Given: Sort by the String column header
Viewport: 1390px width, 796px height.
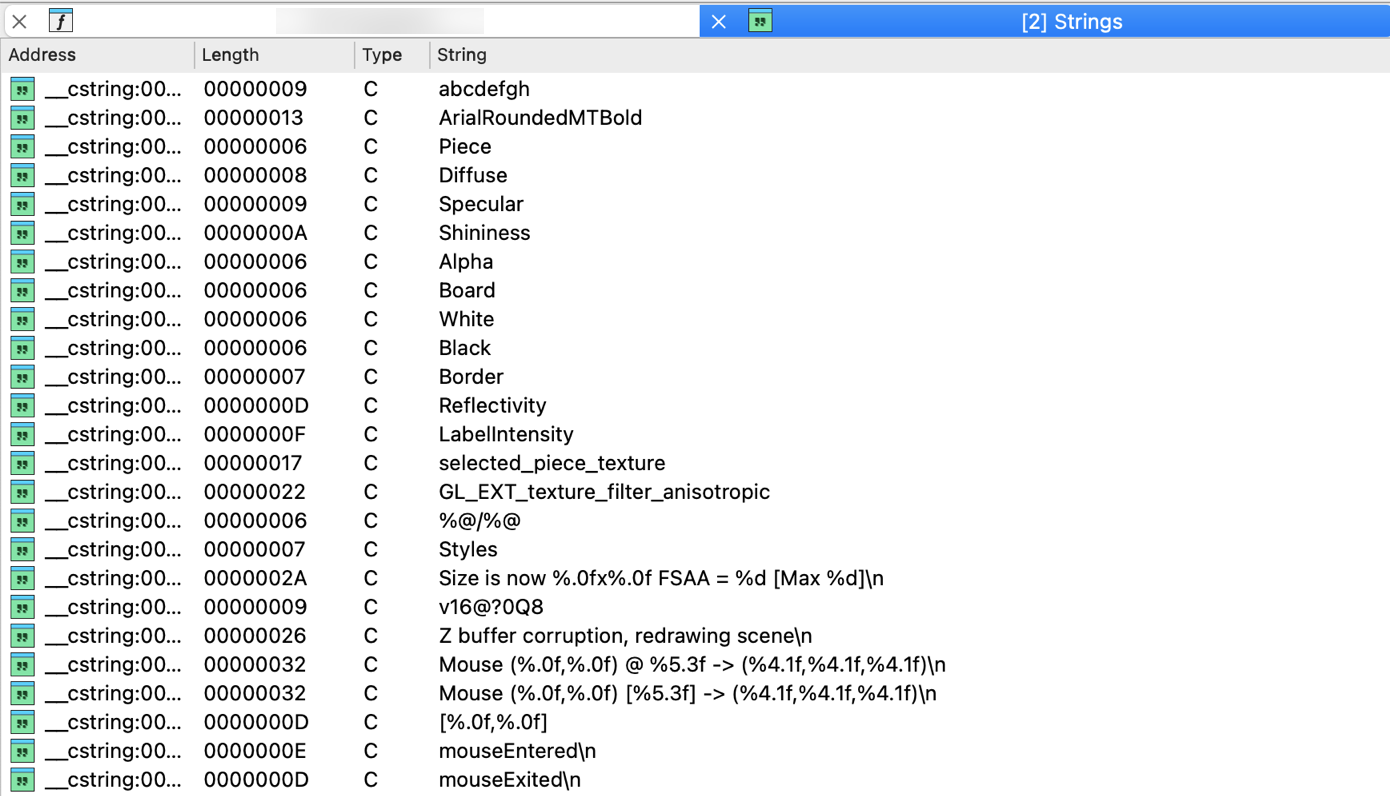Looking at the screenshot, I should pos(462,55).
